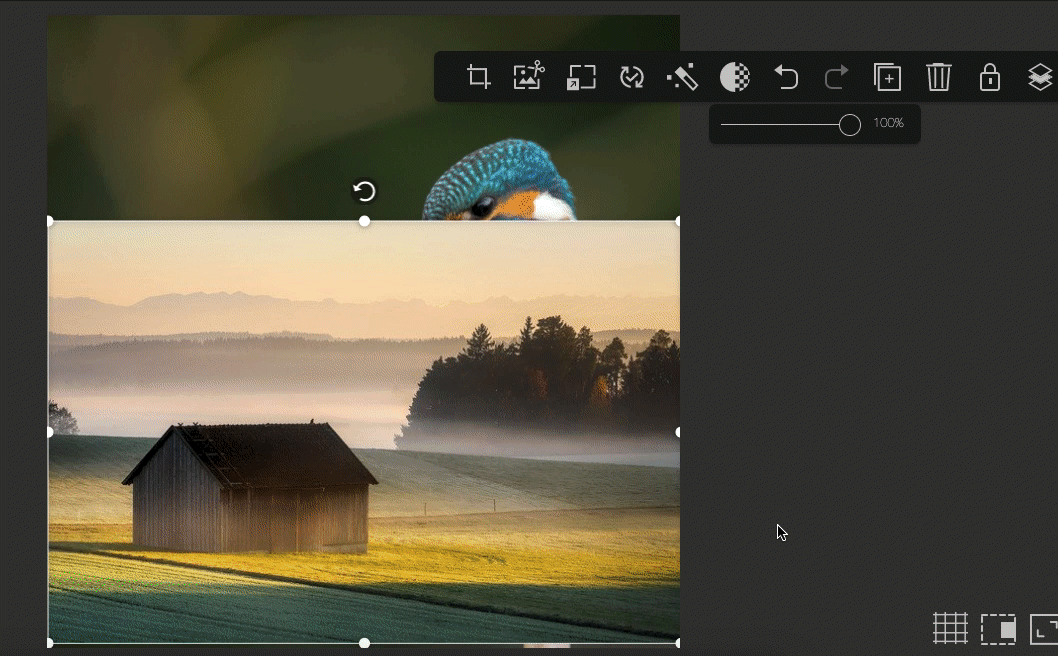Toggle the grid overlay icon
1058x656 pixels.
[x=950, y=628]
